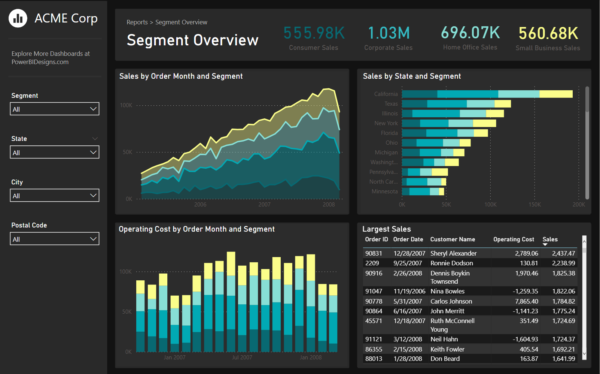
Task: Click the Consumer Sales 555.98K card
Action: pos(314,38)
